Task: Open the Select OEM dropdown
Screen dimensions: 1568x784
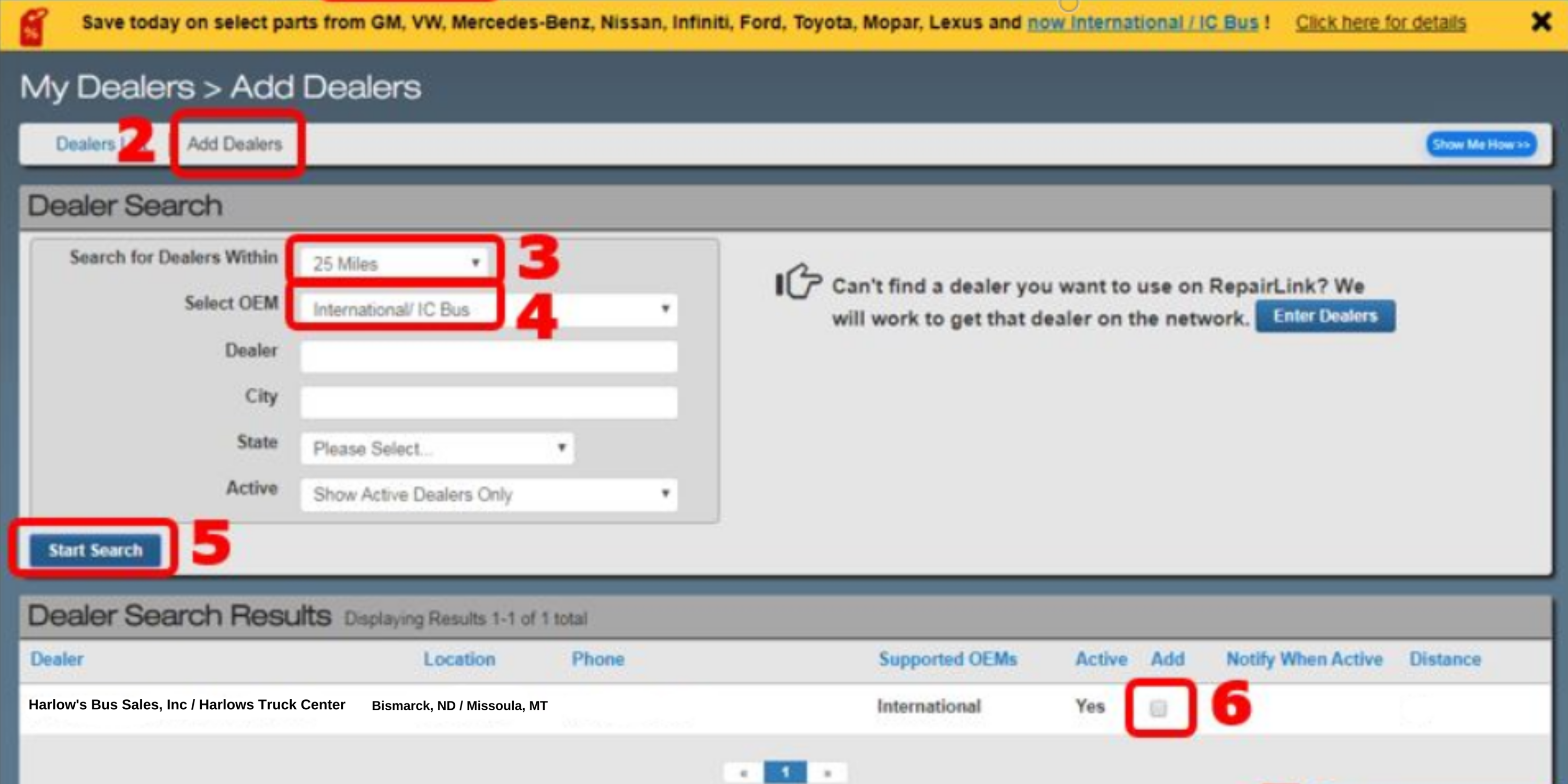Action: tap(488, 309)
